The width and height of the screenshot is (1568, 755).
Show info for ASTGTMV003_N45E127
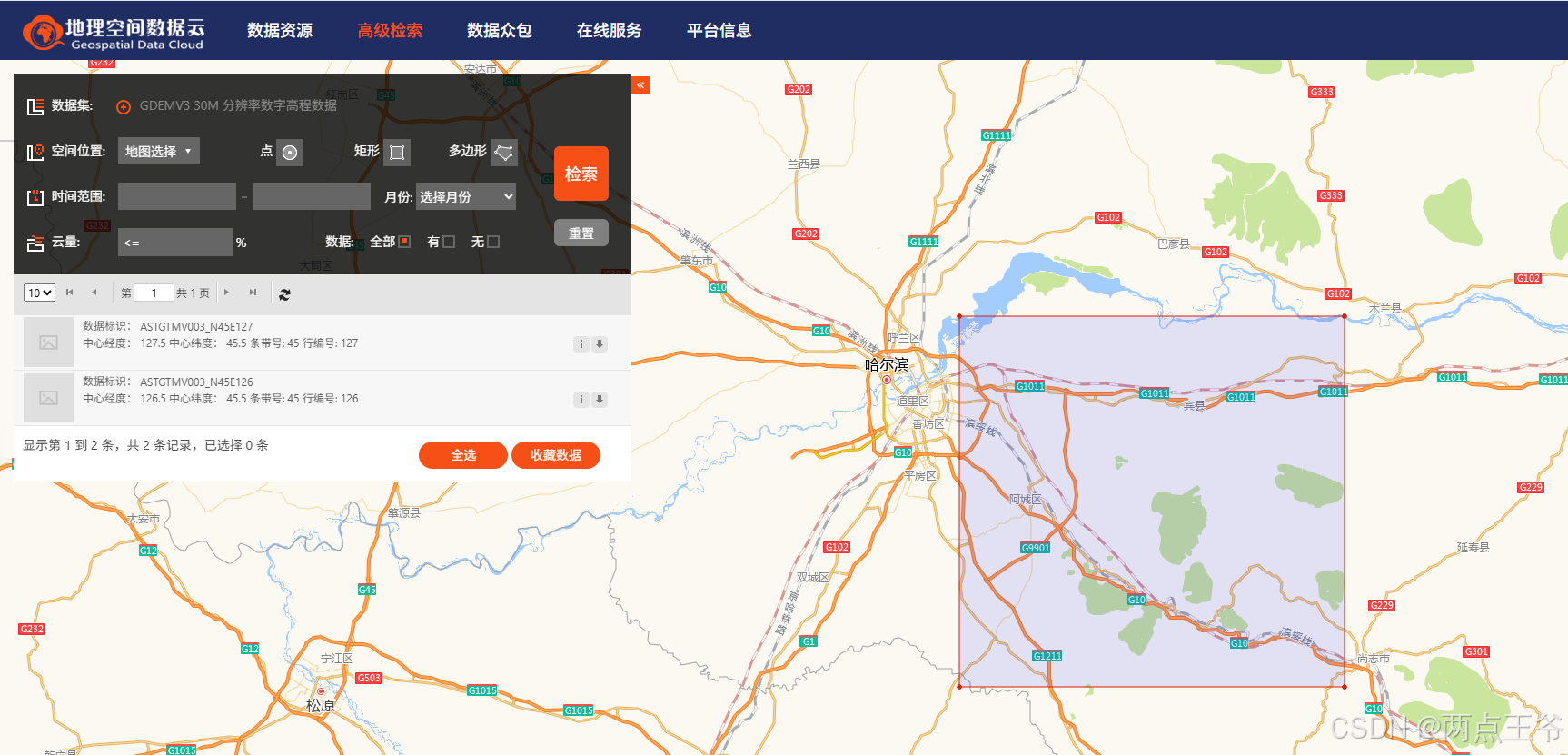[581, 344]
